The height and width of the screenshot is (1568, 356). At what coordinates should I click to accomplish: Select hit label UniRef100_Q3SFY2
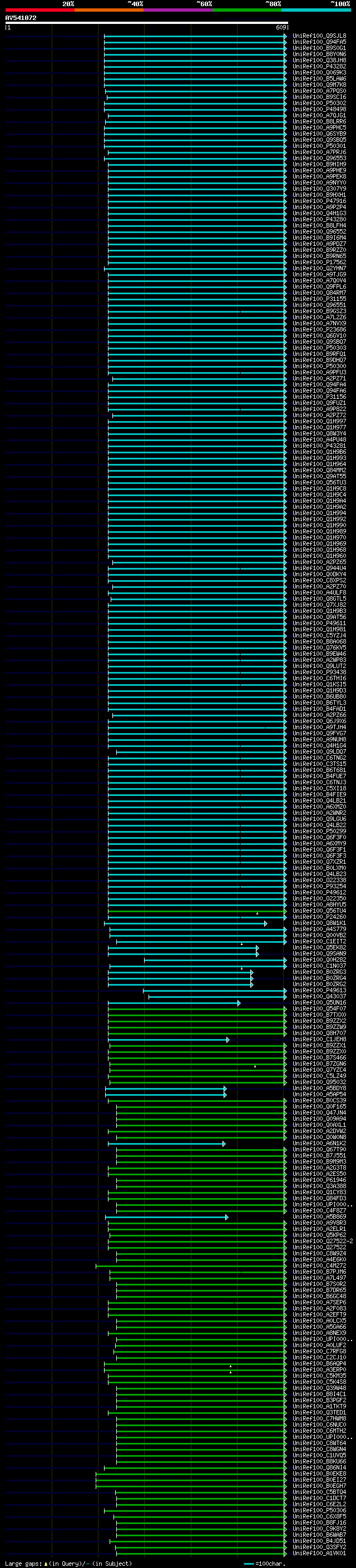click(x=319, y=1547)
